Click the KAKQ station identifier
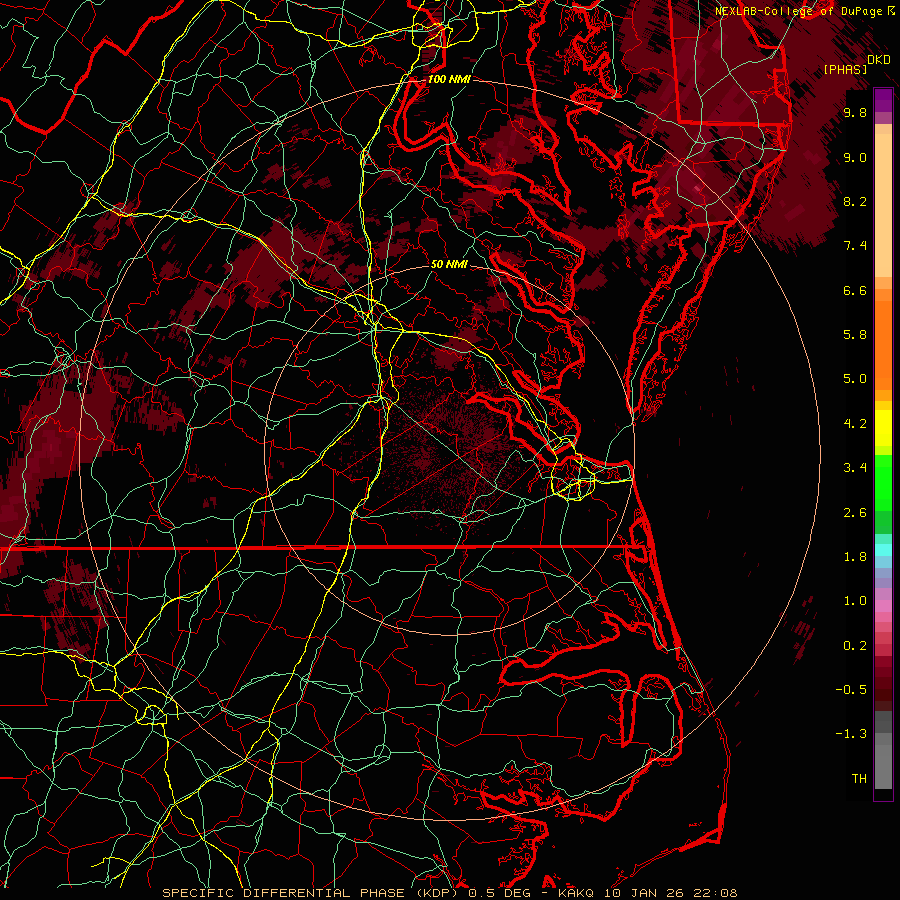The image size is (900, 900). (576, 893)
